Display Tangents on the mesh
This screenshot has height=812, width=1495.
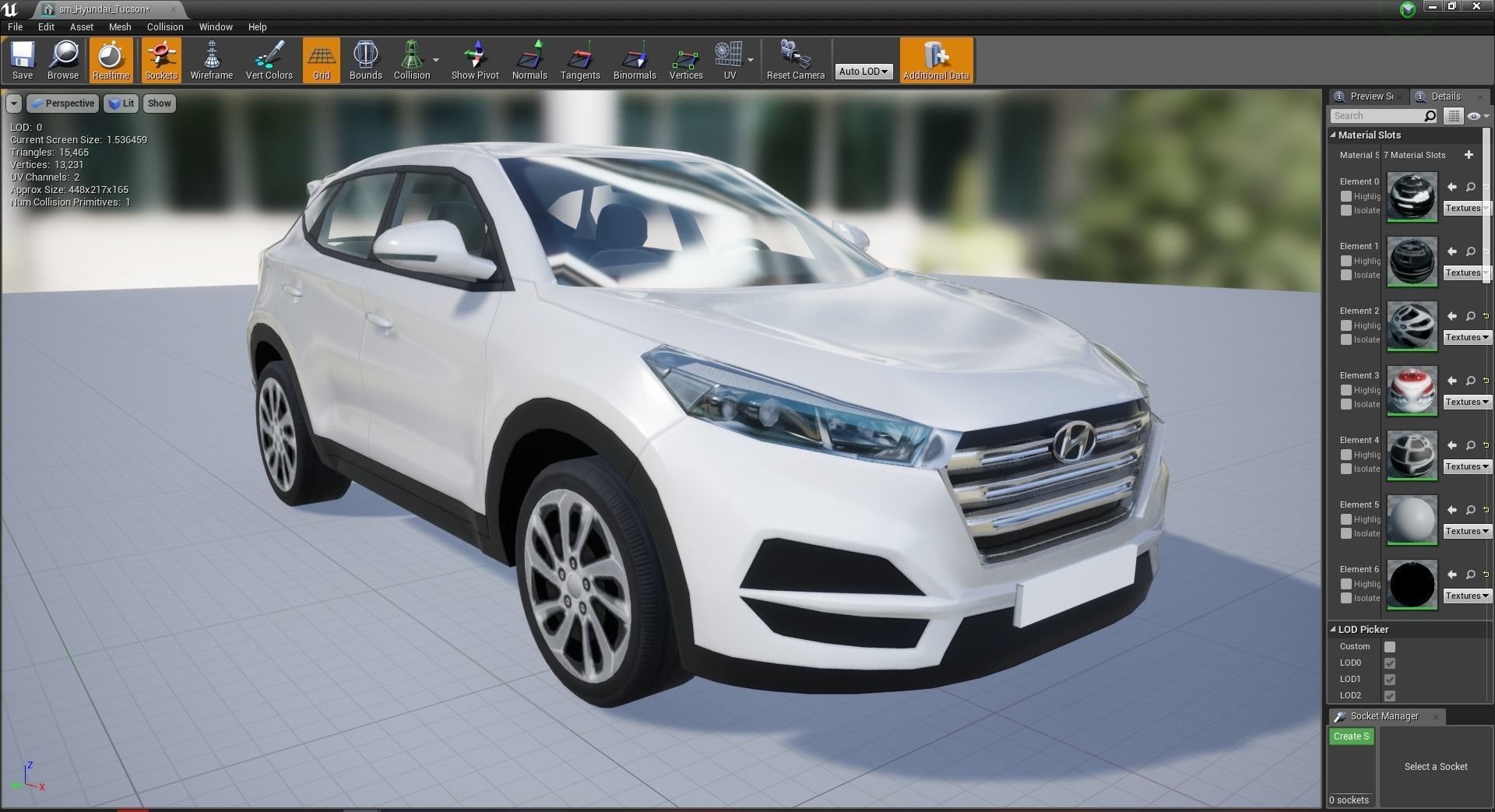click(x=580, y=60)
